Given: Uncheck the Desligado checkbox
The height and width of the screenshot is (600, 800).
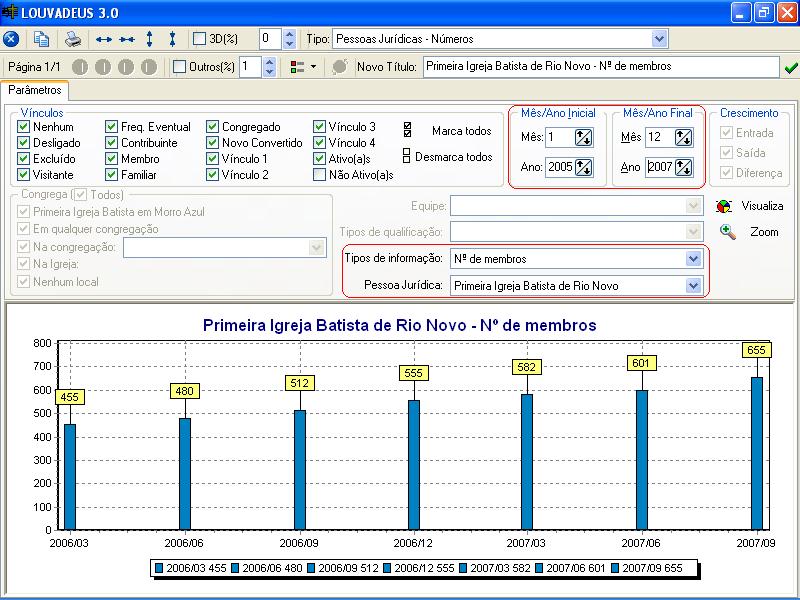Looking at the screenshot, I should (23, 143).
